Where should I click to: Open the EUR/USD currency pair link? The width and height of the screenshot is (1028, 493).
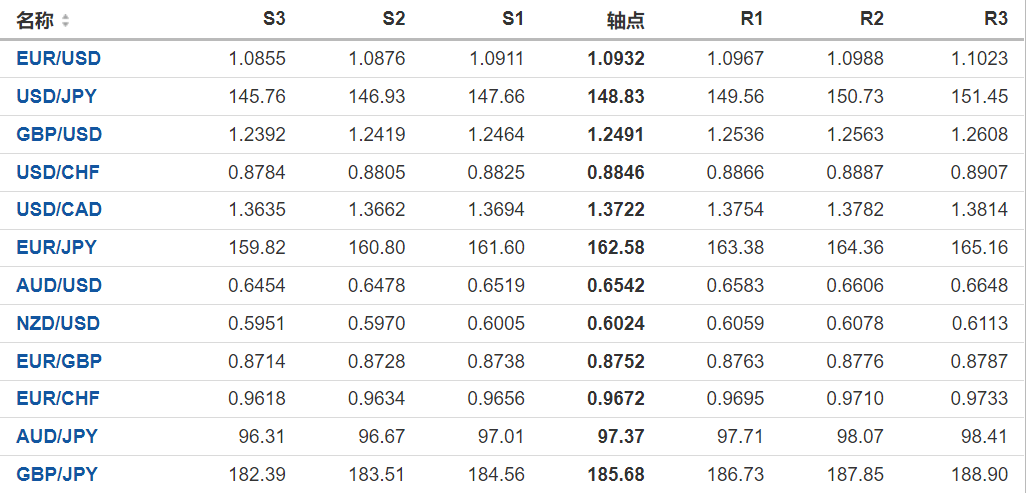point(59,59)
